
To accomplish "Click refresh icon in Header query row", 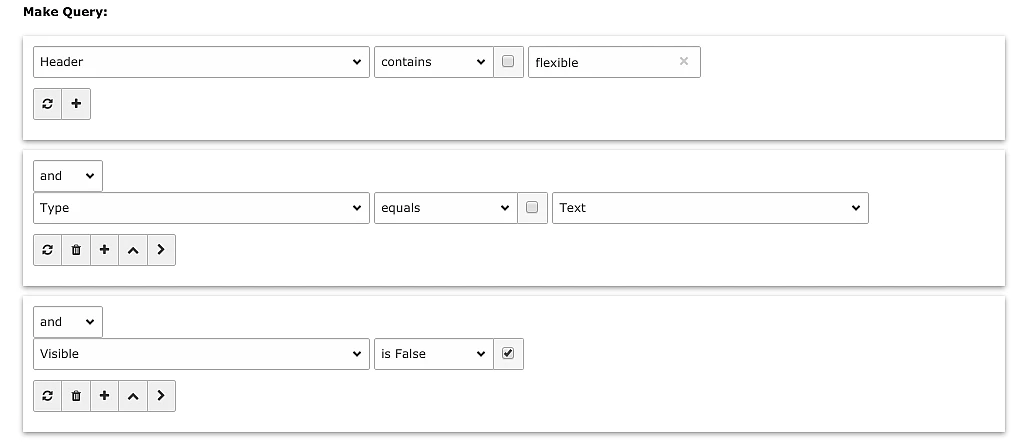I will click(x=48, y=104).
